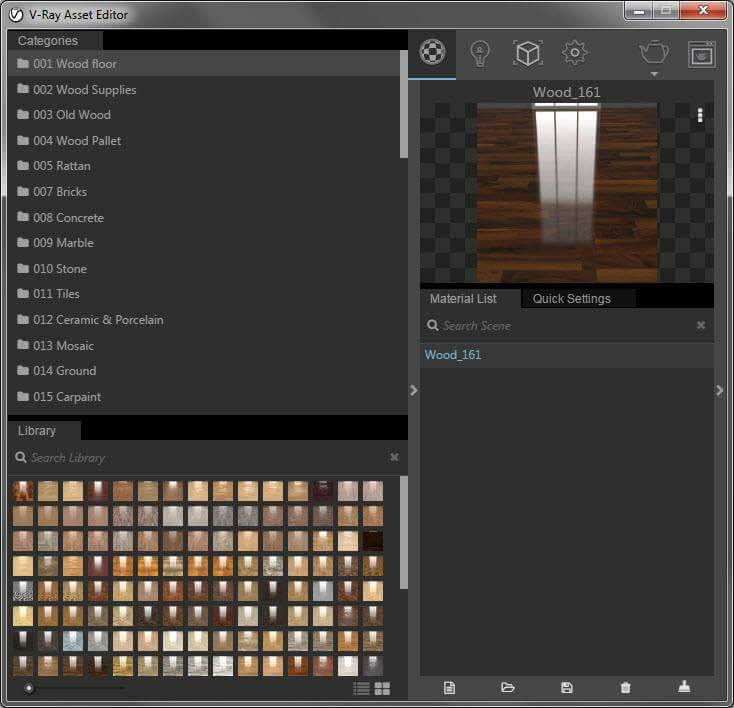Purge unused materials broom icon
Viewport: 734px width, 708px height.
point(684,687)
